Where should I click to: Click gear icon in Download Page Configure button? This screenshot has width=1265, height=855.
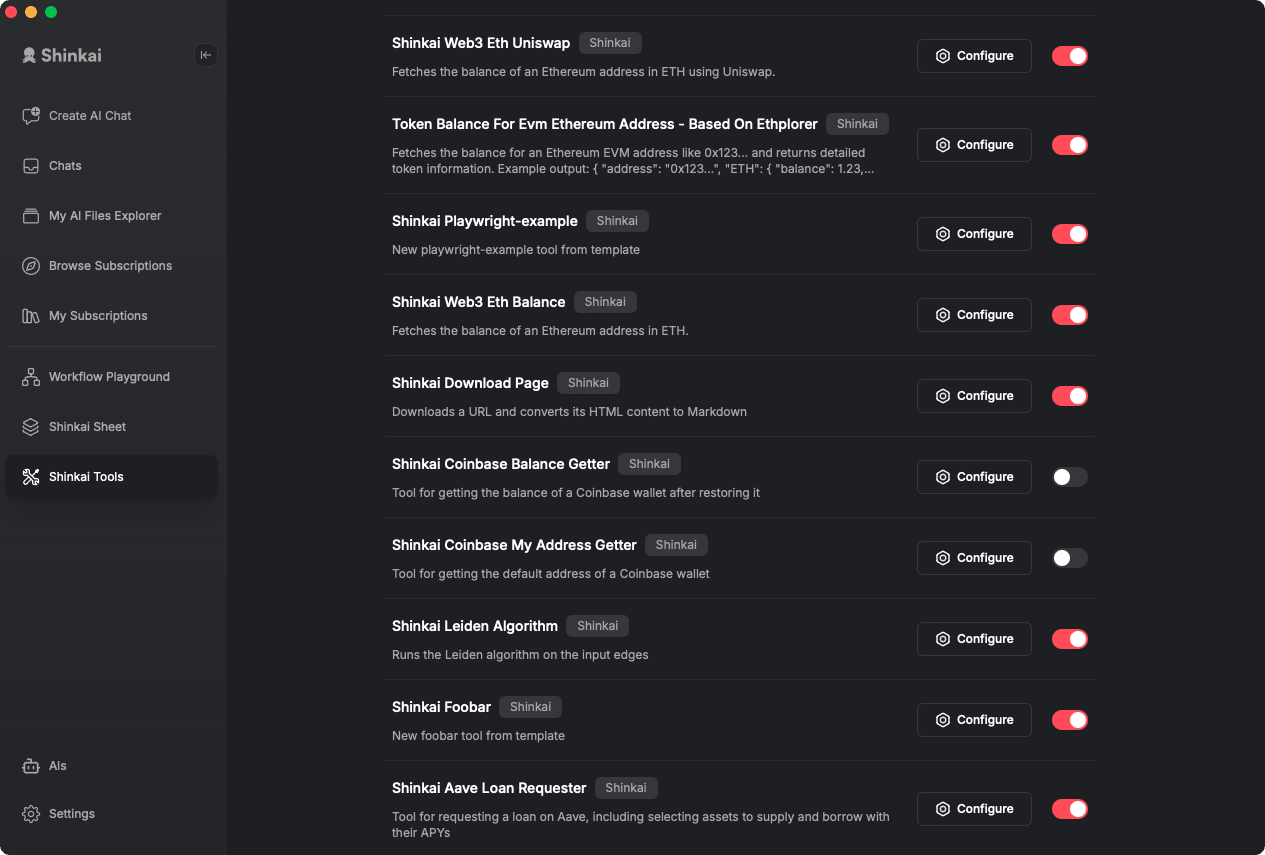pos(943,396)
